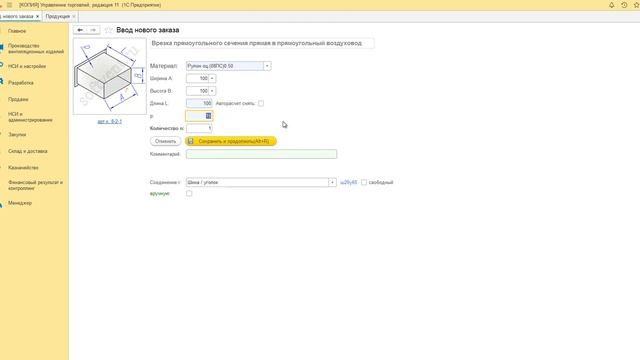The height and width of the screenshot is (360, 640).
Task: Open НСИ и администрирование section
Action: click(30, 117)
